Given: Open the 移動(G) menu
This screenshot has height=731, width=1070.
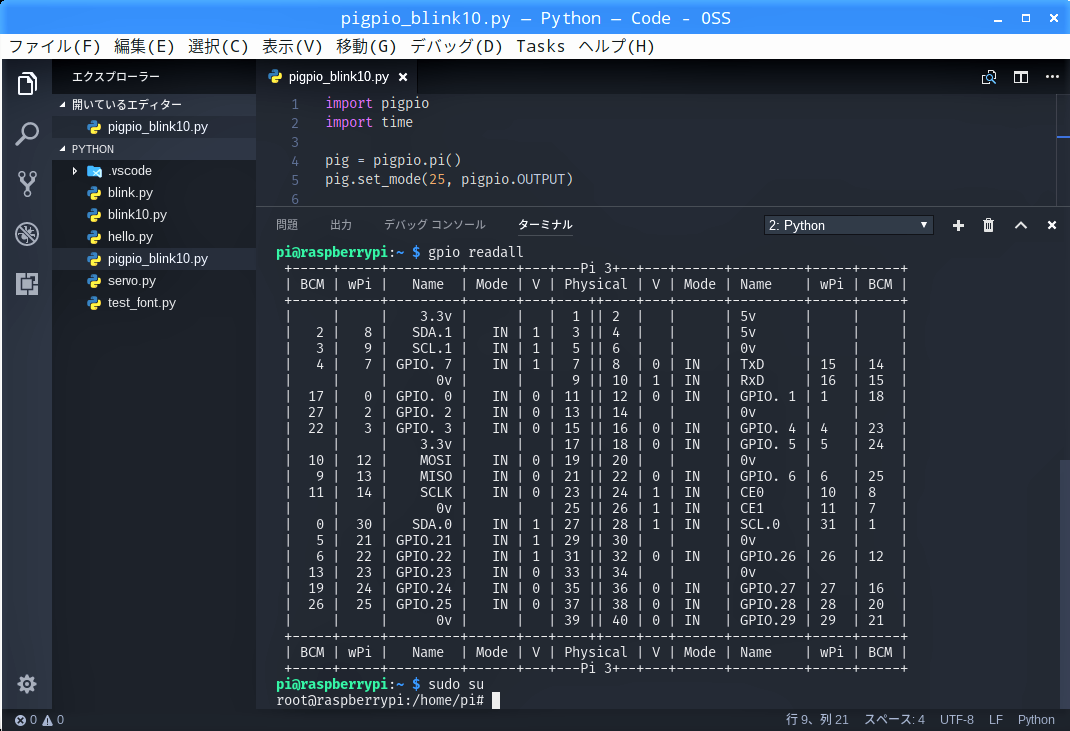Looking at the screenshot, I should 366,46.
